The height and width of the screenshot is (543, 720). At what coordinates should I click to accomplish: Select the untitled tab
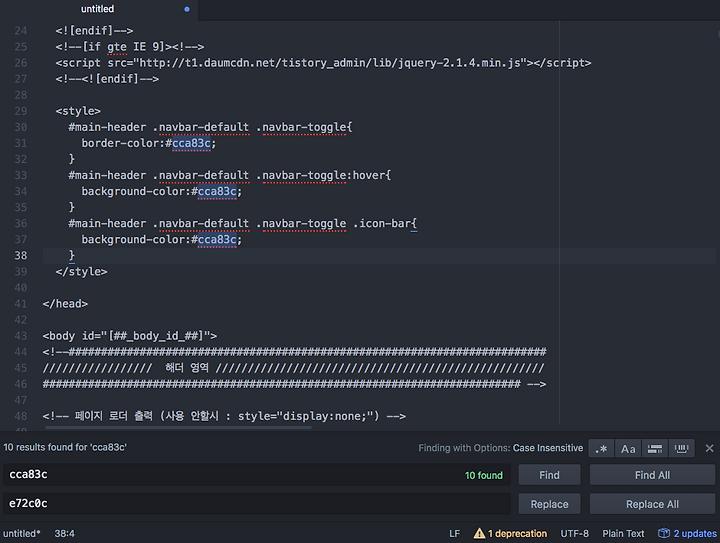[x=97, y=9]
